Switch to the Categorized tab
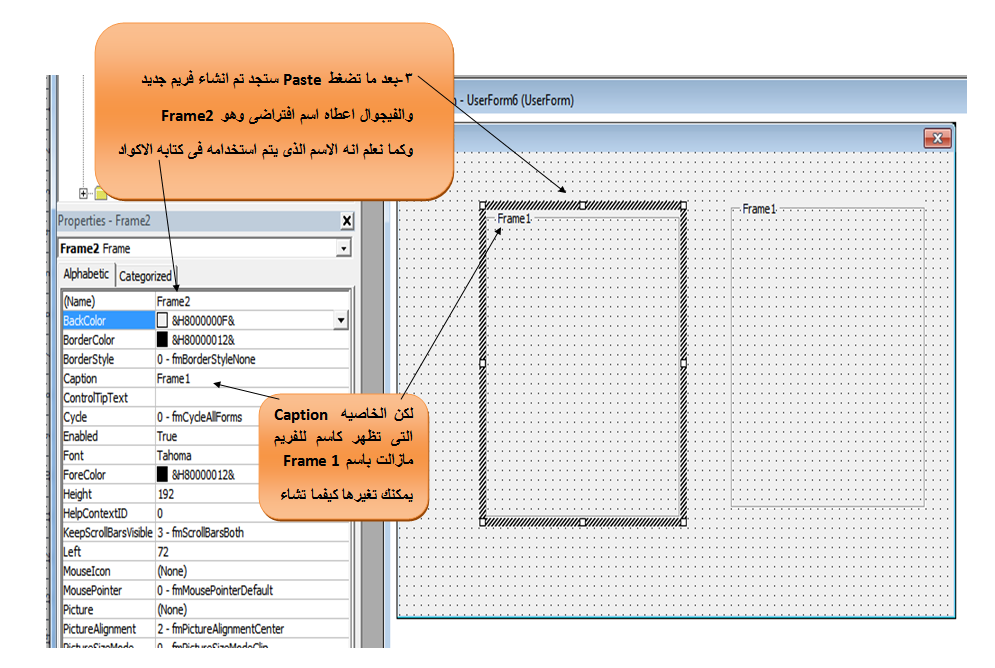The height and width of the screenshot is (668, 995). [x=145, y=276]
